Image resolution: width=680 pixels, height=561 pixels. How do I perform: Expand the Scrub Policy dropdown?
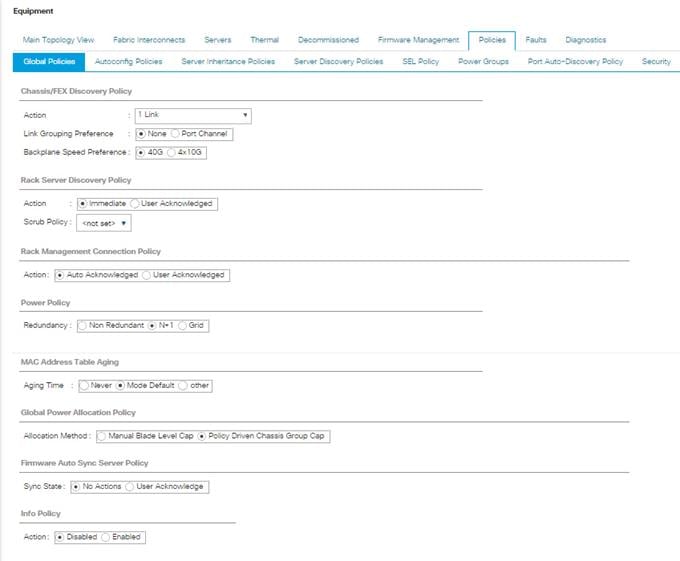point(105,223)
